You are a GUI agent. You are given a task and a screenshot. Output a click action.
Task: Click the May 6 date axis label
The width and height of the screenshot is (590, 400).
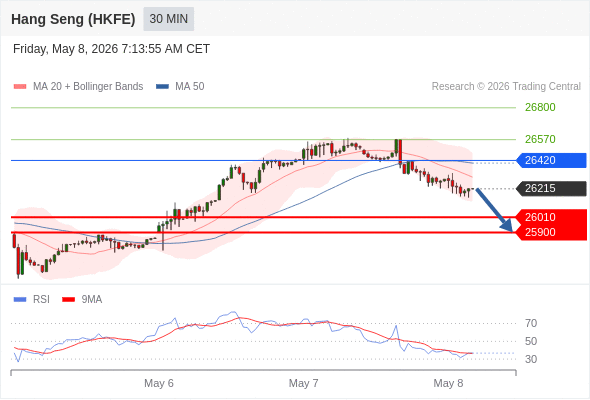(x=159, y=383)
